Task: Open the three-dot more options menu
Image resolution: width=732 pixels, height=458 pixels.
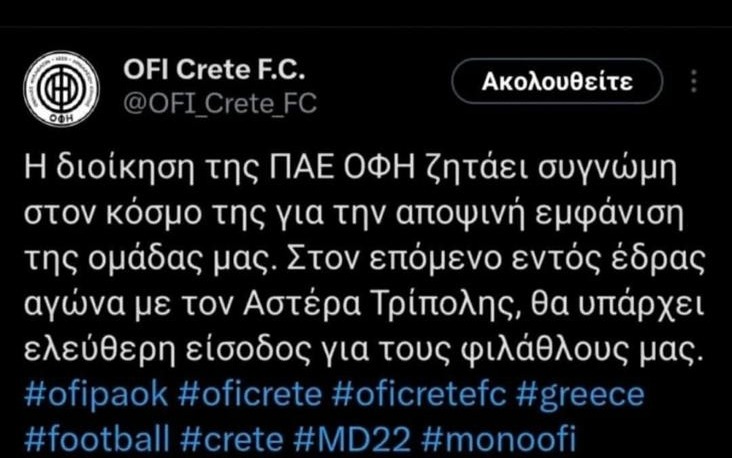Action: [x=694, y=81]
